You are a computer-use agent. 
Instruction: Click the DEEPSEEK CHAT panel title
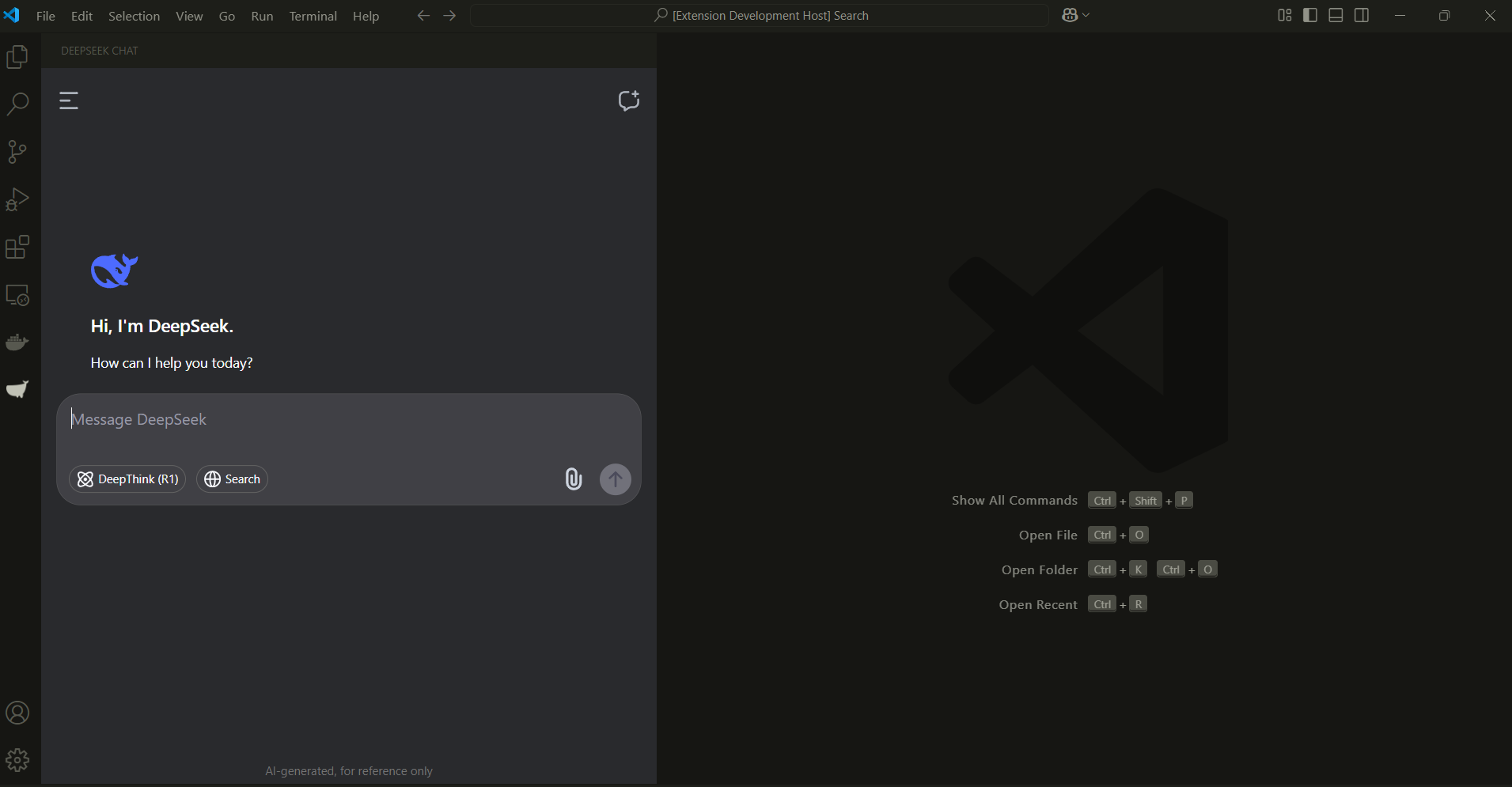pos(100,51)
